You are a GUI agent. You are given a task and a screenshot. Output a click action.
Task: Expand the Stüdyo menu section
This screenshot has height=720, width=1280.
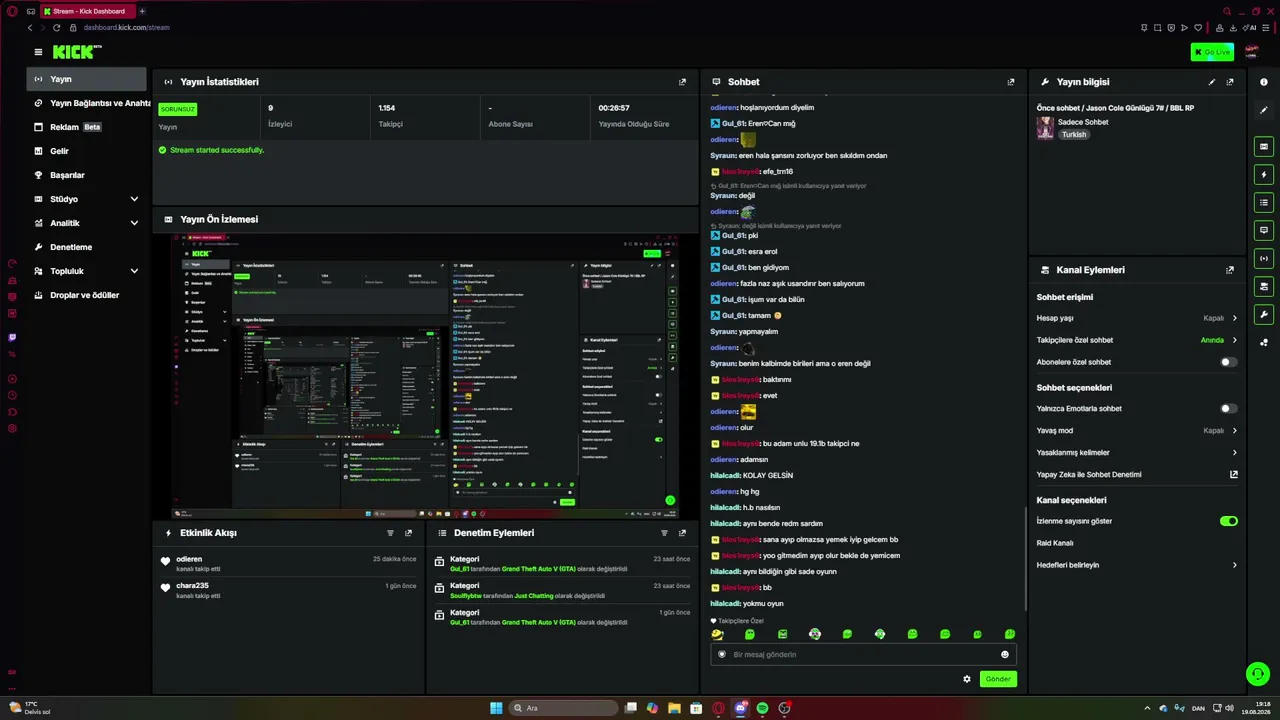point(86,199)
